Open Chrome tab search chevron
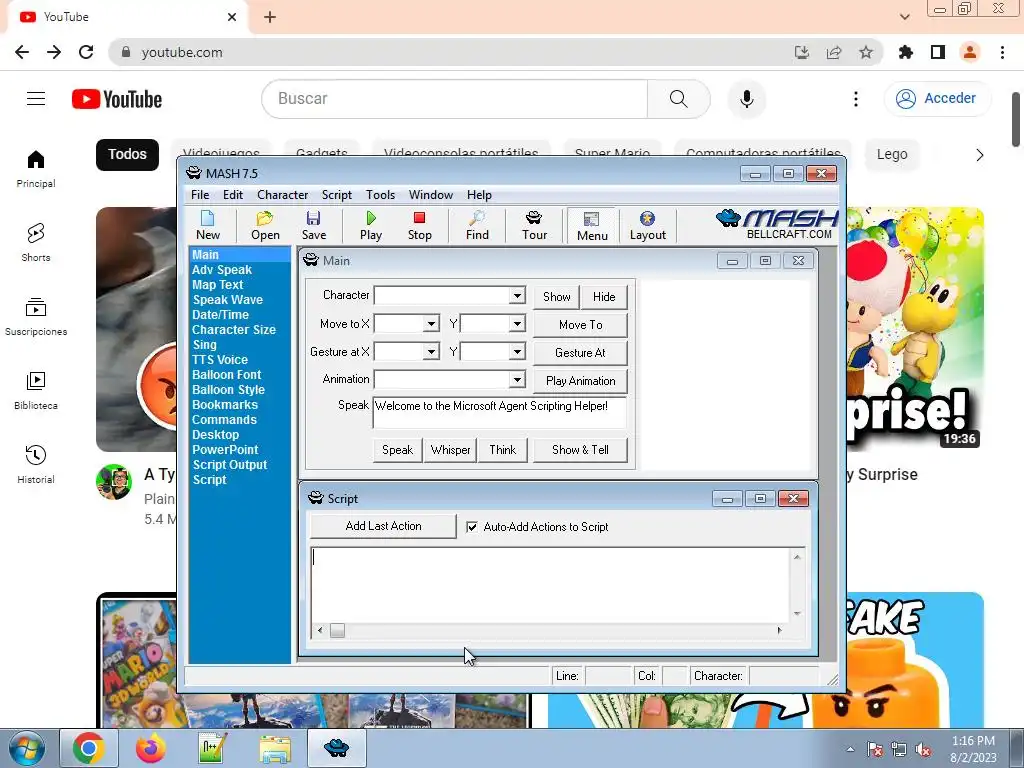 (904, 17)
